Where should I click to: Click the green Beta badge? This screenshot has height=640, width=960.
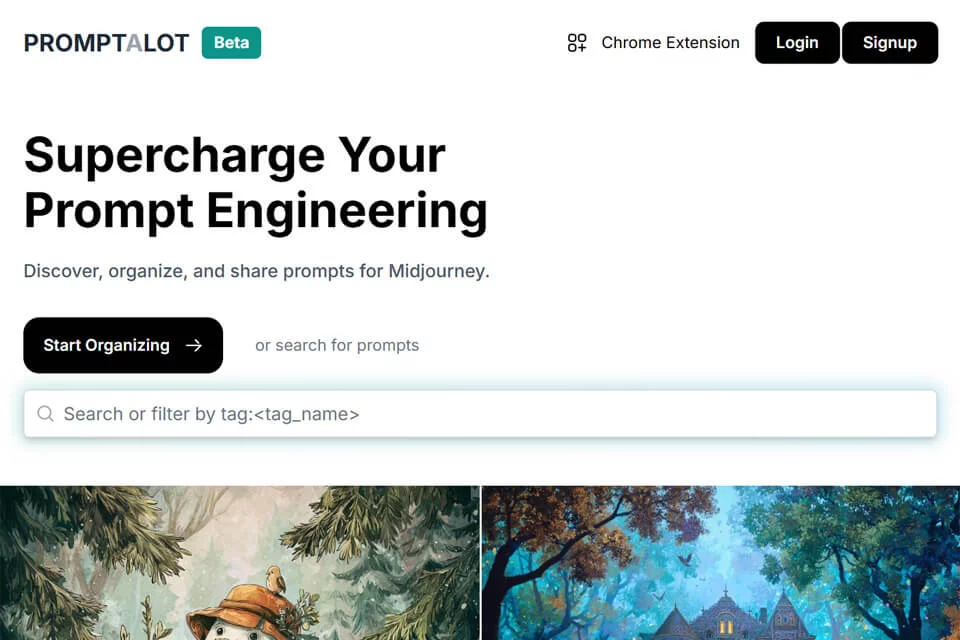coord(231,43)
